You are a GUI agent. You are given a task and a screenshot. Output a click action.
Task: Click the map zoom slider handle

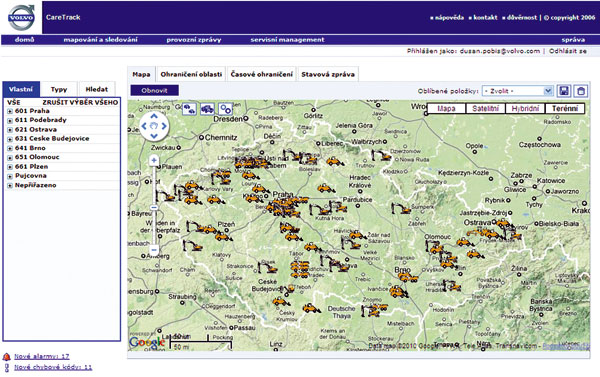[154, 208]
